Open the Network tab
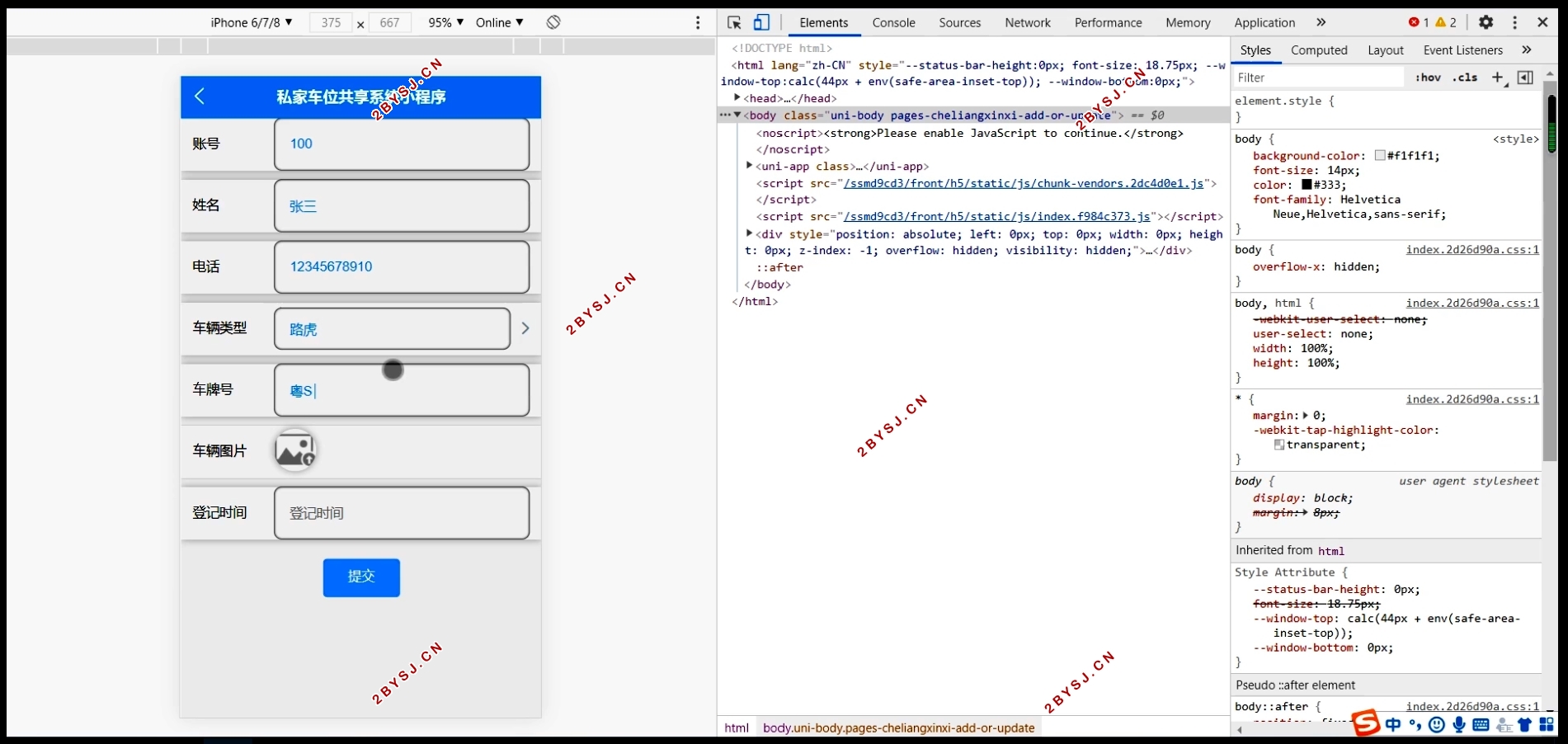The height and width of the screenshot is (744, 1568). tap(1028, 22)
